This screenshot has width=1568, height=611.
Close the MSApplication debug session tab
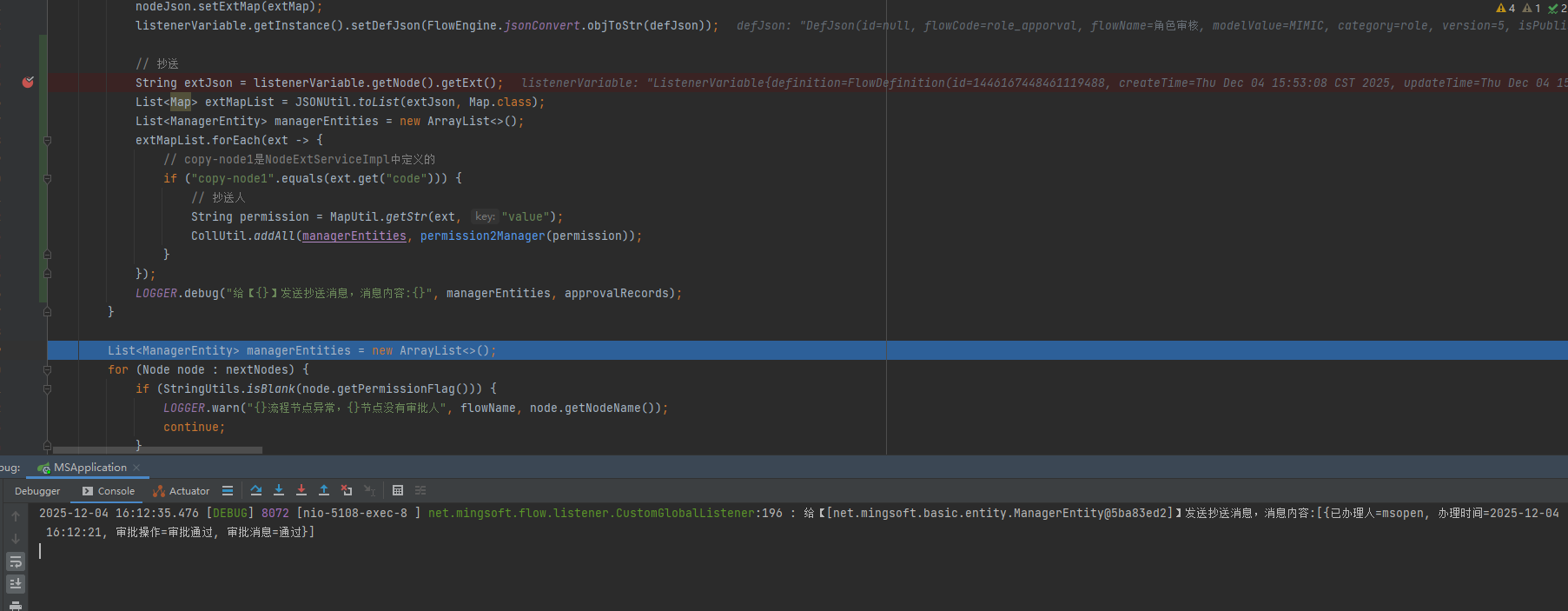136,468
